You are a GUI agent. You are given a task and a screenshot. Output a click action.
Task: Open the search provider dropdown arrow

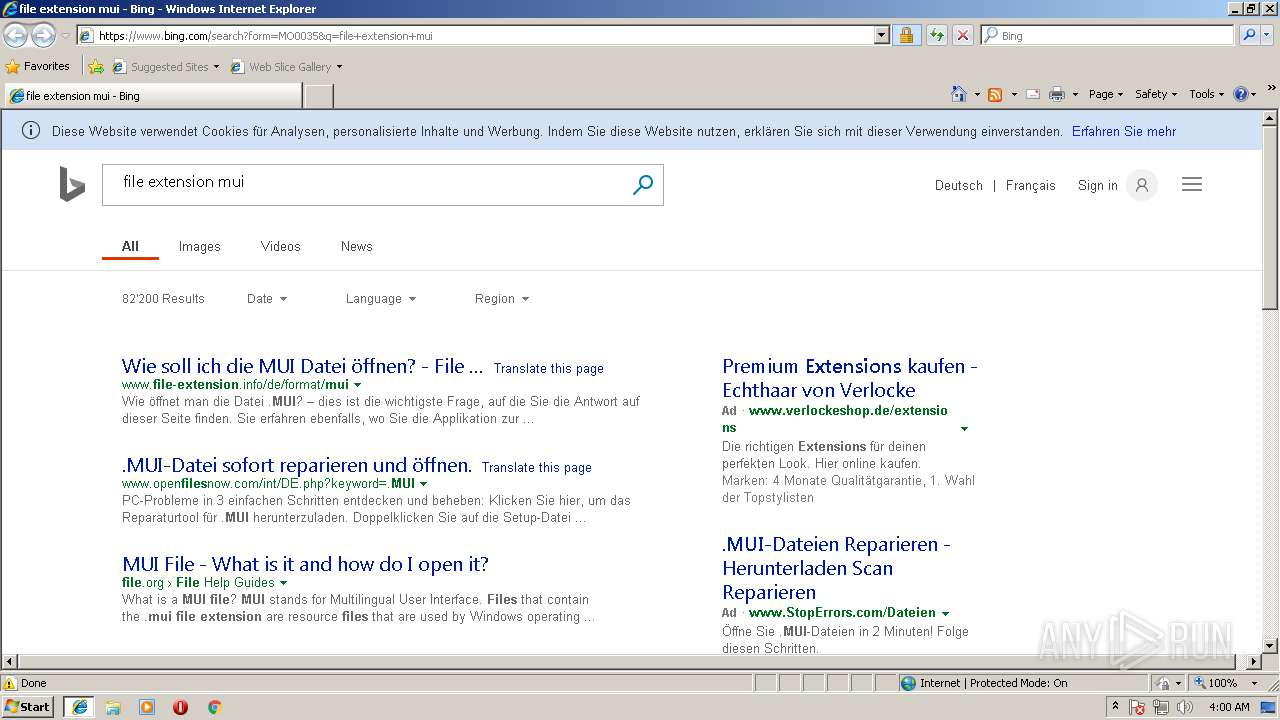click(x=1269, y=35)
